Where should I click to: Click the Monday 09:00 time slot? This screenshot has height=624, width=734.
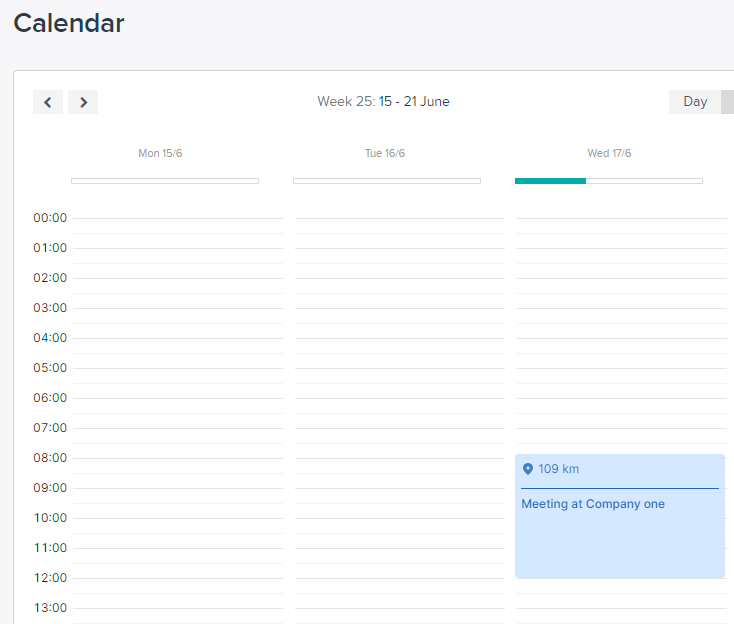(x=178, y=503)
